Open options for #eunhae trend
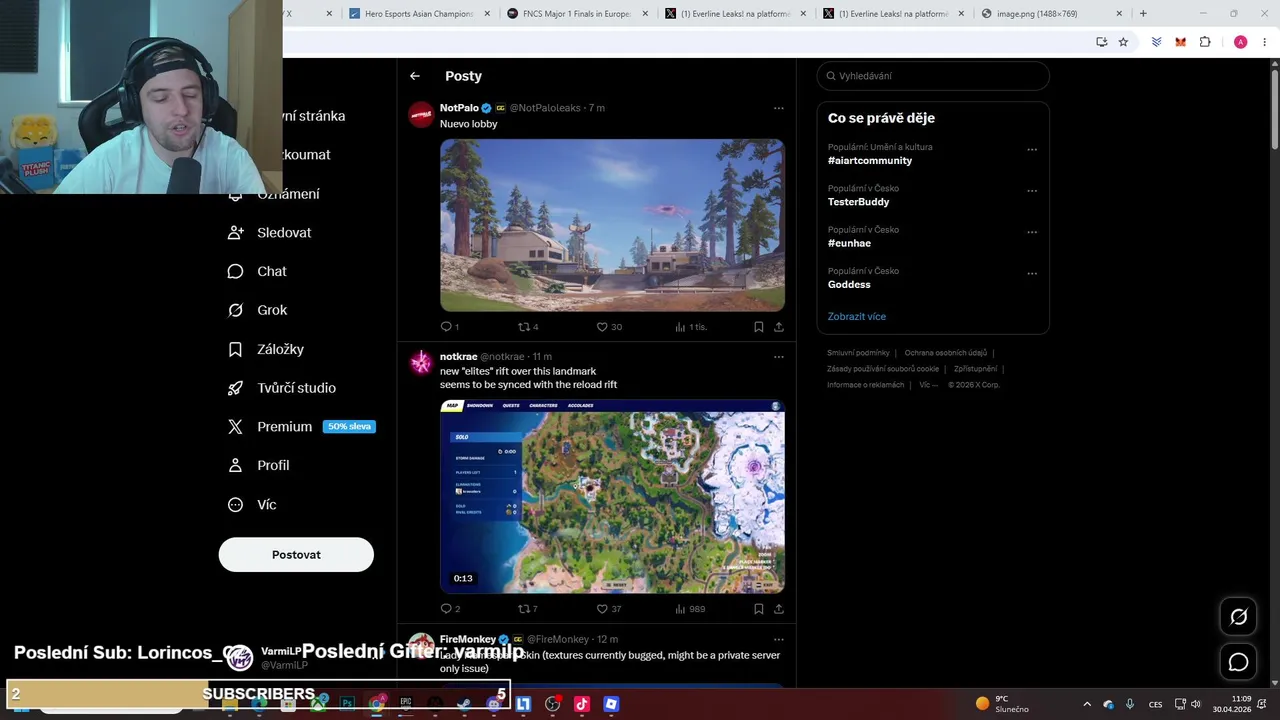Image resolution: width=1280 pixels, height=720 pixels. click(x=1032, y=232)
